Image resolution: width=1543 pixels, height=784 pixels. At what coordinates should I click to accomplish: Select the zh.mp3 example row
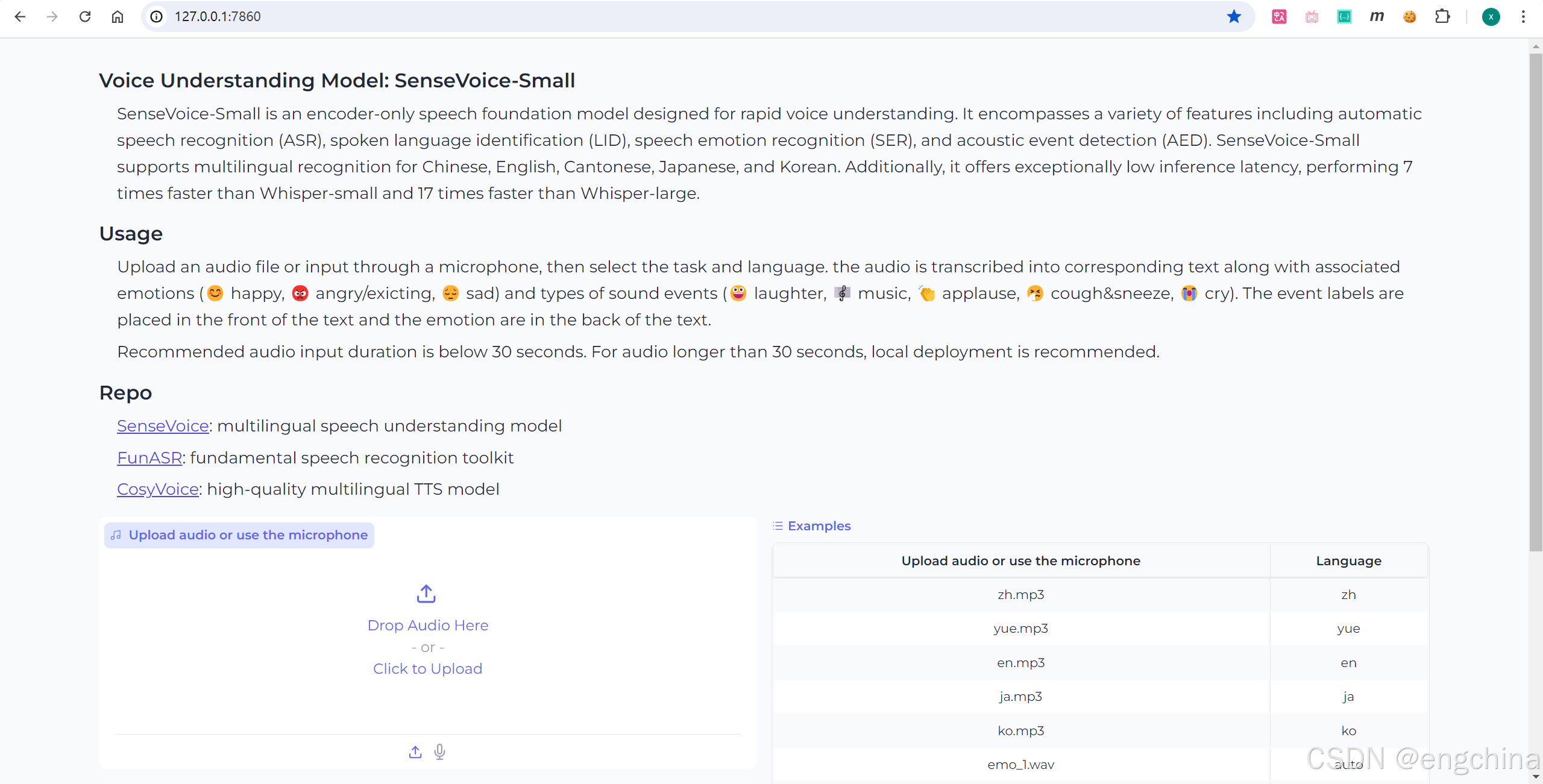[1101, 595]
